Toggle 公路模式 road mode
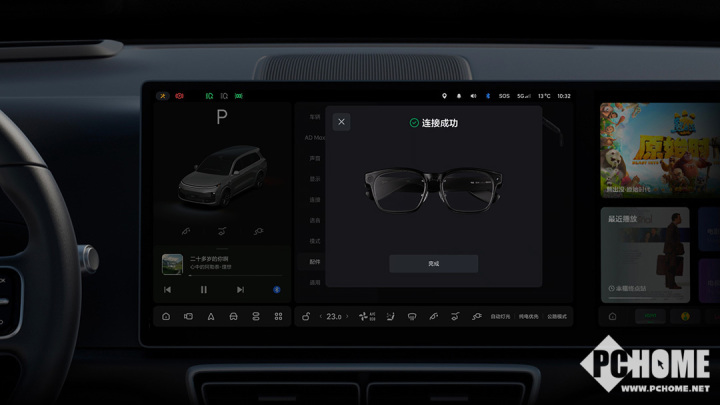The image size is (720, 405). point(557,317)
